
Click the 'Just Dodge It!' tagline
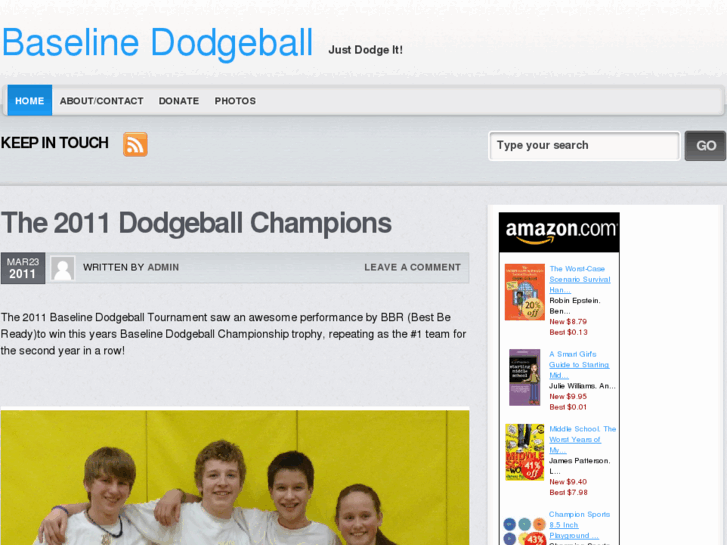(365, 50)
